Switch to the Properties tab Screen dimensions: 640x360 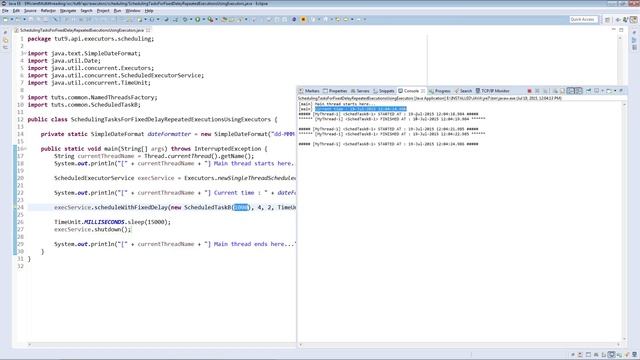(x=335, y=91)
